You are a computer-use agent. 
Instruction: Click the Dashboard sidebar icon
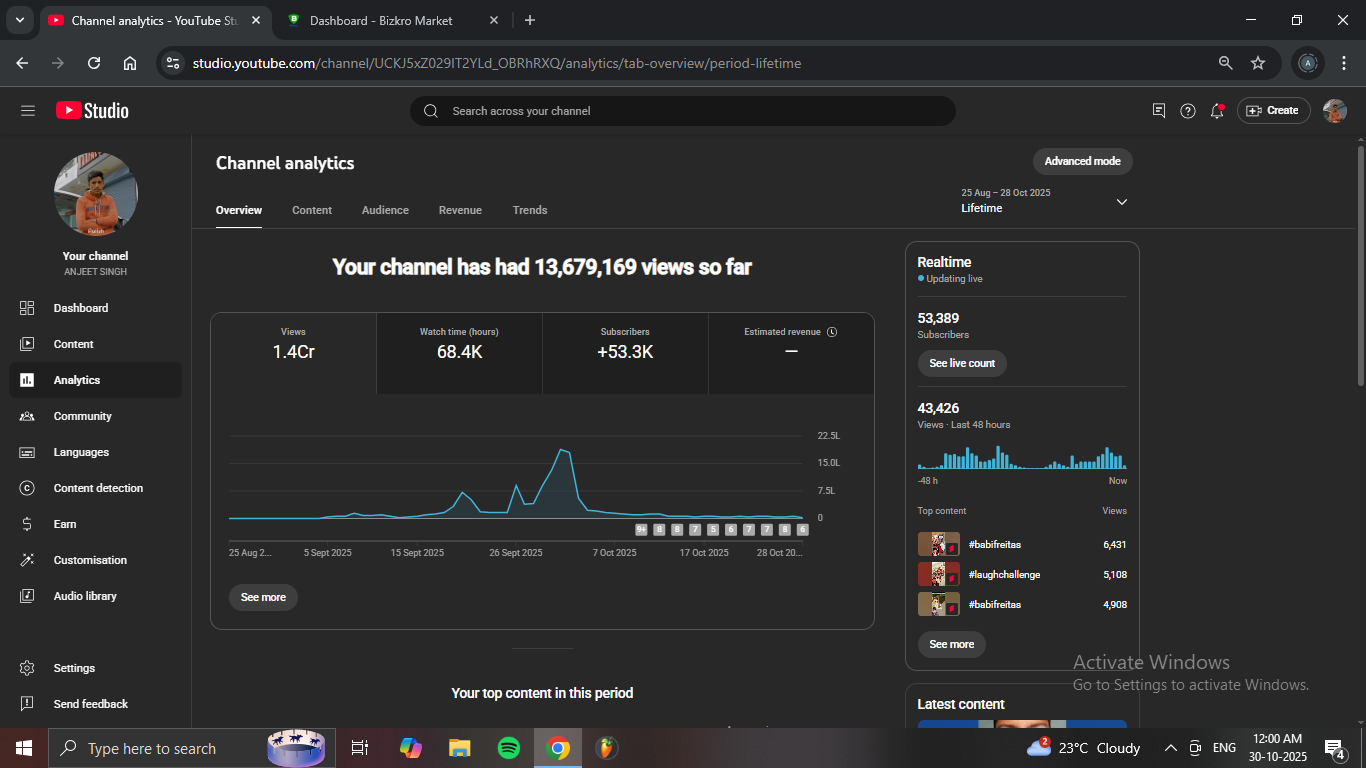(x=27, y=308)
